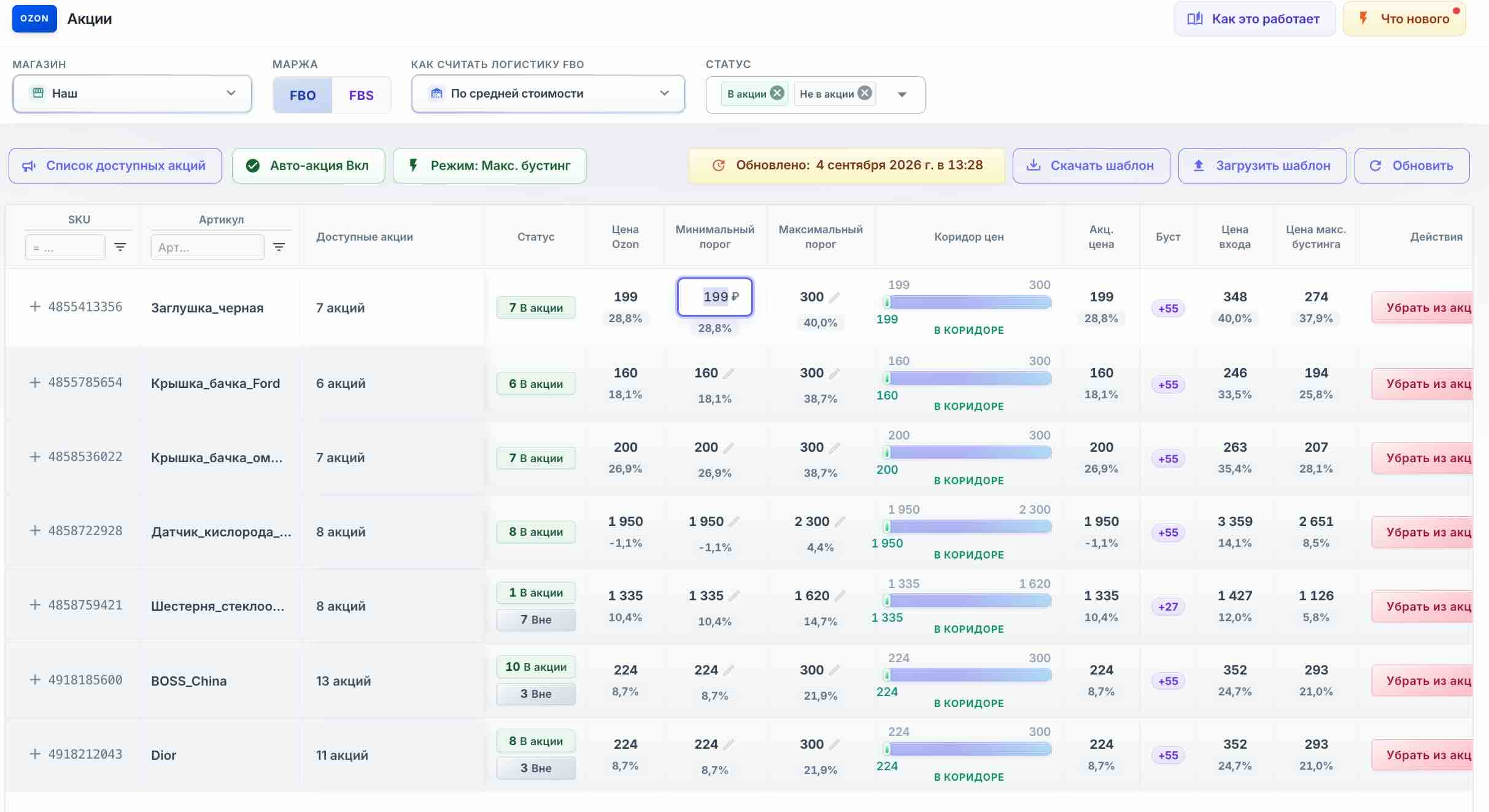Screen dimensions: 1489x812
Task: Click the SKU filter input field
Action: [x=65, y=247]
